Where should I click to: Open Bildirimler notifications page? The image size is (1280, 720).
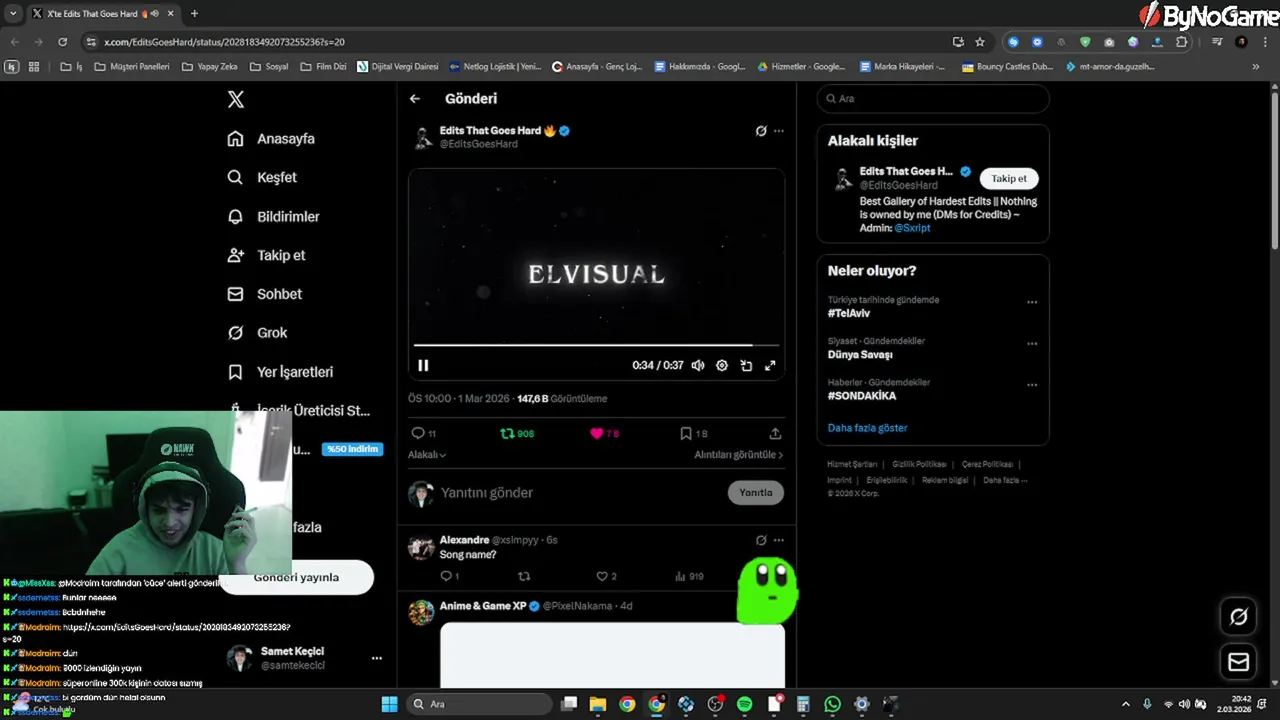(x=273, y=216)
